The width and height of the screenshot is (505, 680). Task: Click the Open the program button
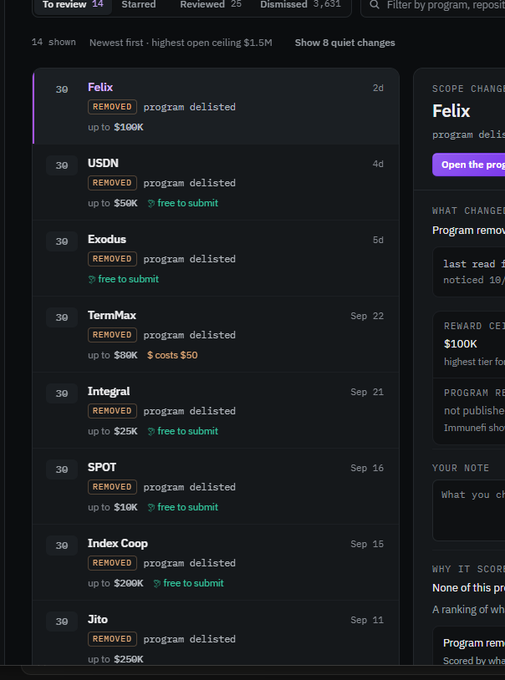pos(469,165)
